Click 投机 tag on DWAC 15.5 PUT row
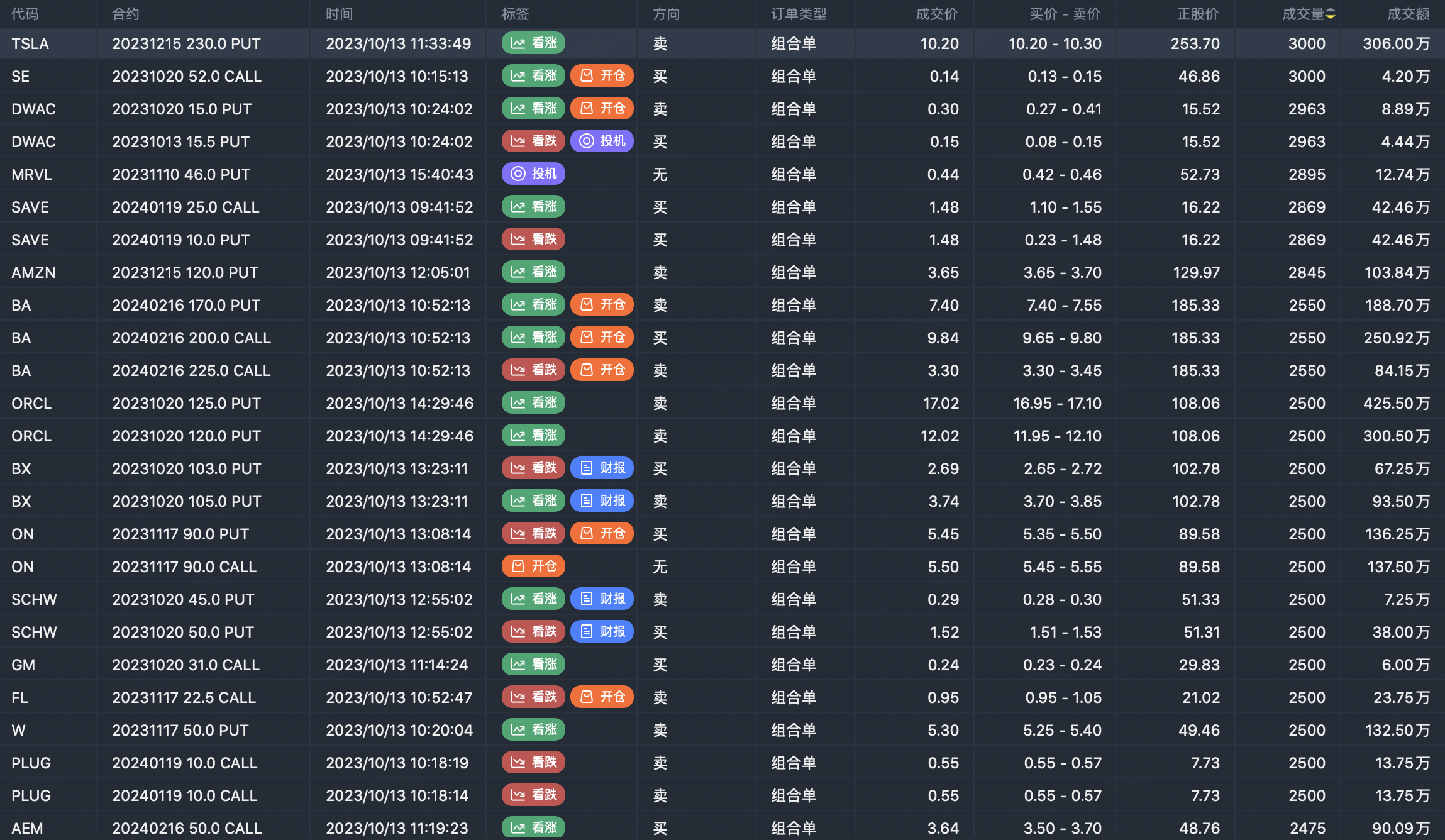The width and height of the screenshot is (1445, 840). click(602, 141)
